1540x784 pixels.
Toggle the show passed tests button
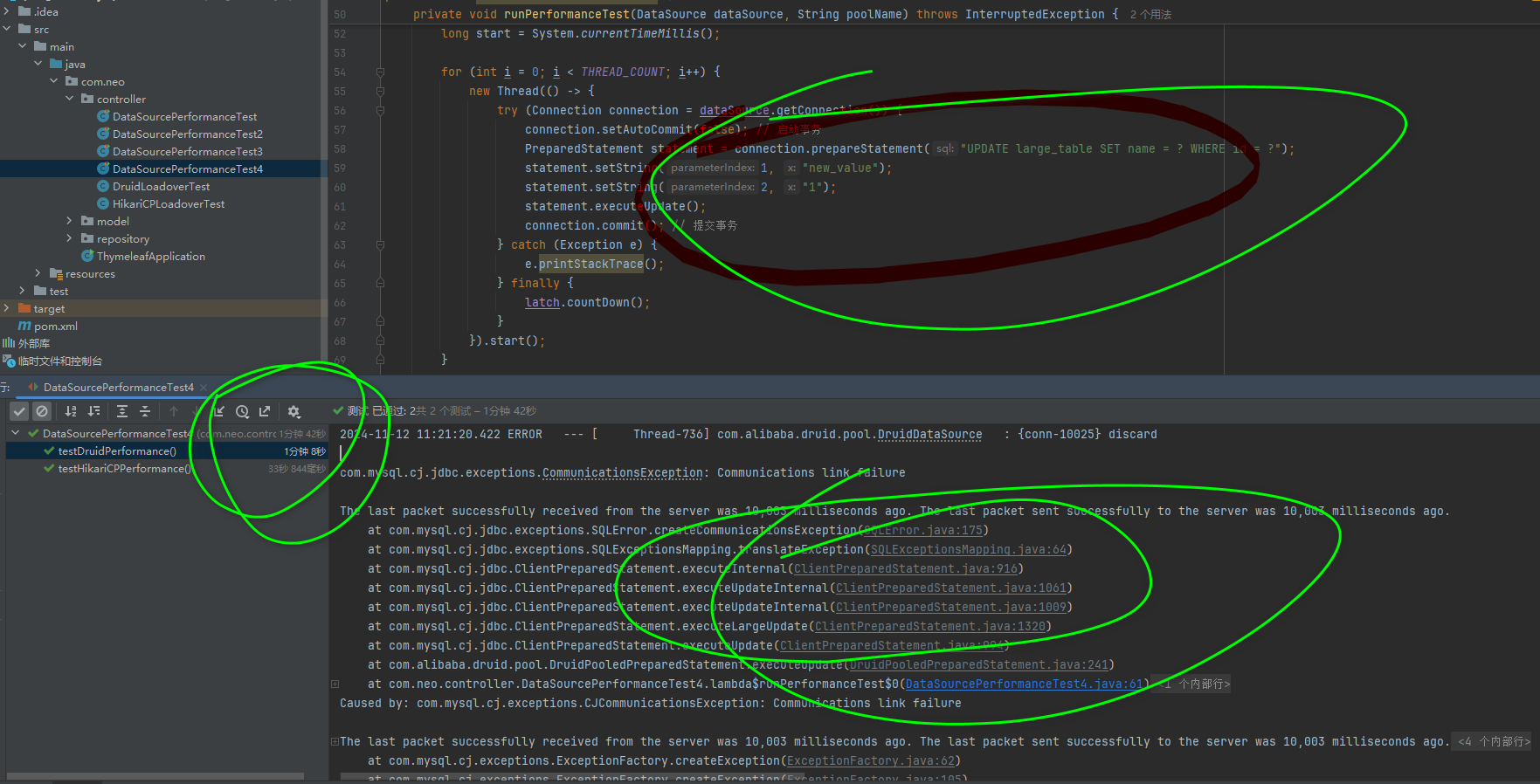pos(19,411)
